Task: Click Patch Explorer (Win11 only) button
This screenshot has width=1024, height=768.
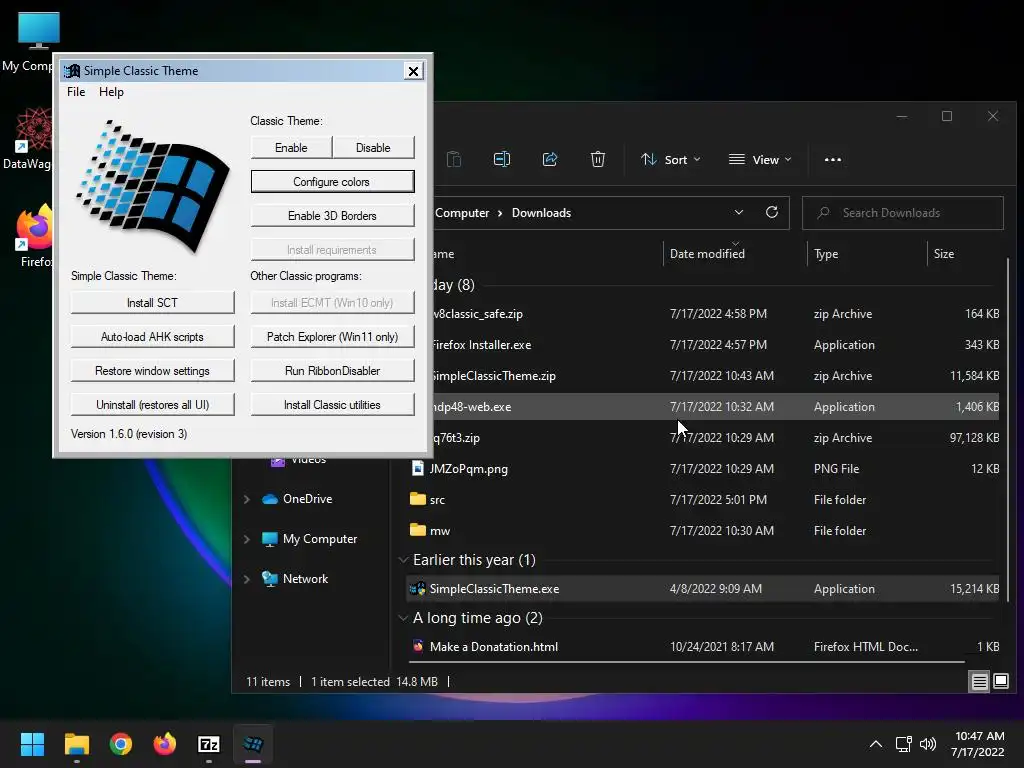Action: pos(332,336)
